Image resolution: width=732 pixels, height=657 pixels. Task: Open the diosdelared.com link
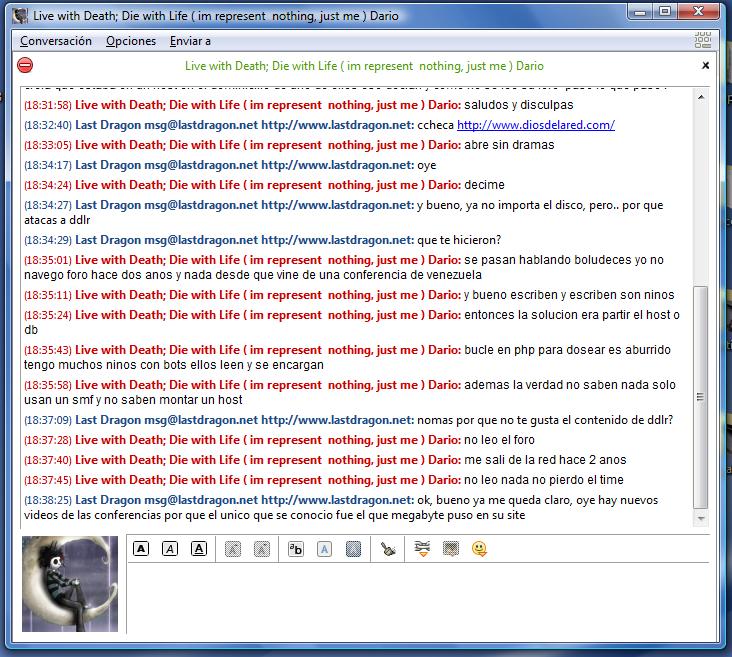tap(535, 125)
